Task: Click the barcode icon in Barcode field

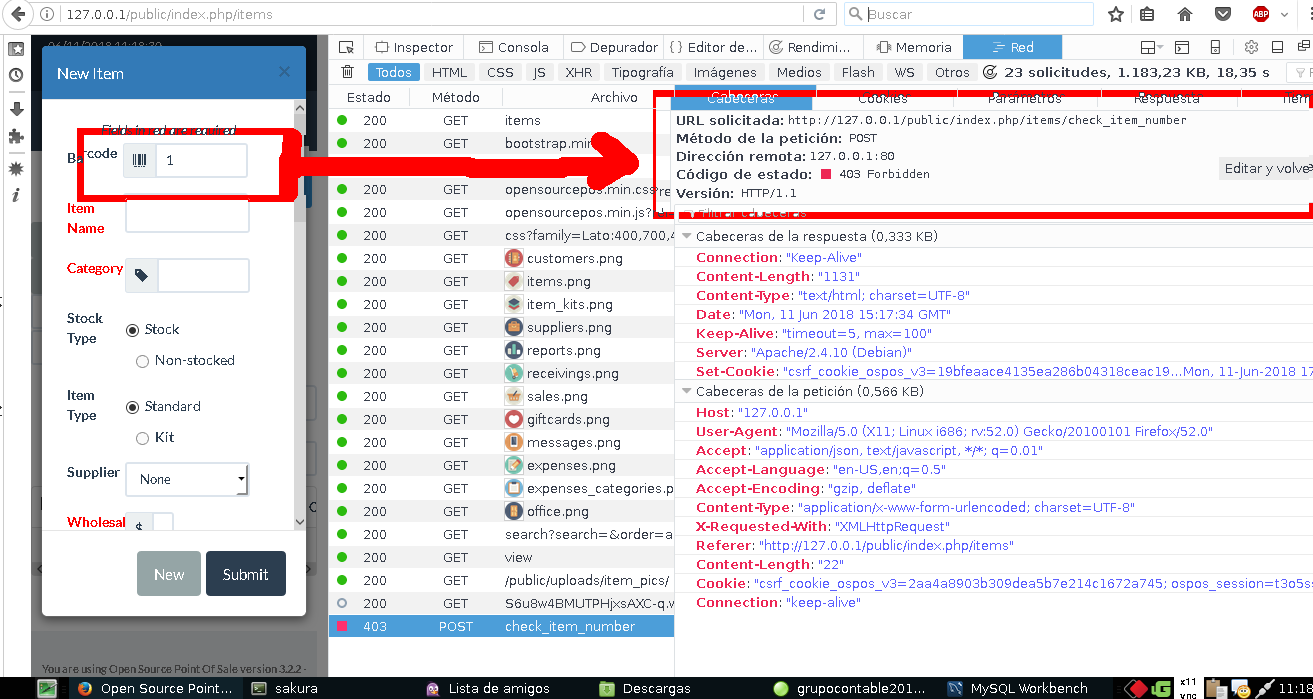Action: click(x=139, y=160)
